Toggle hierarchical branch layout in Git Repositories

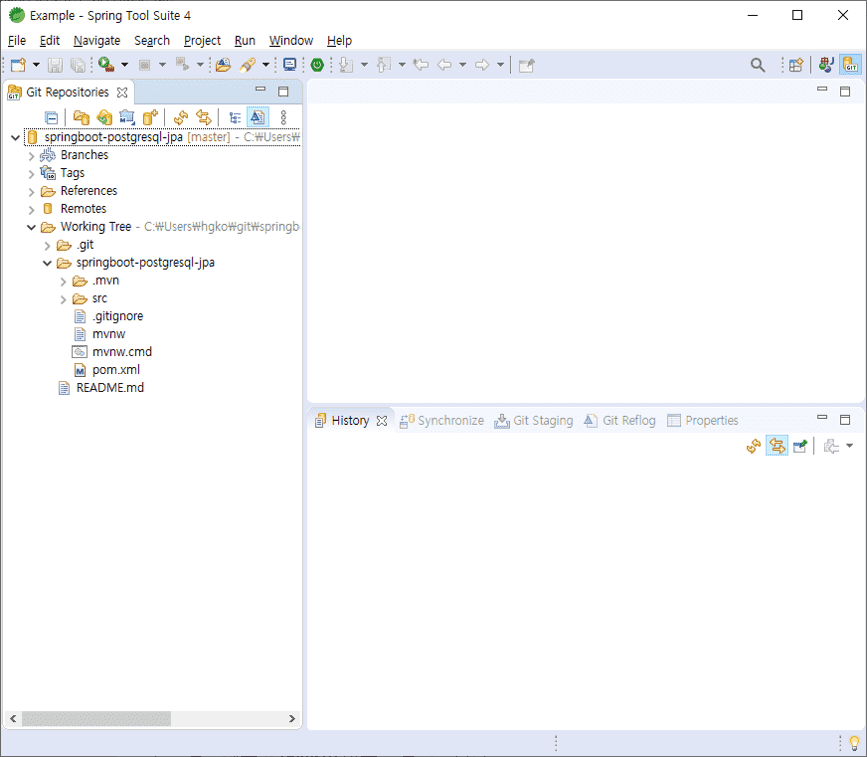235,118
